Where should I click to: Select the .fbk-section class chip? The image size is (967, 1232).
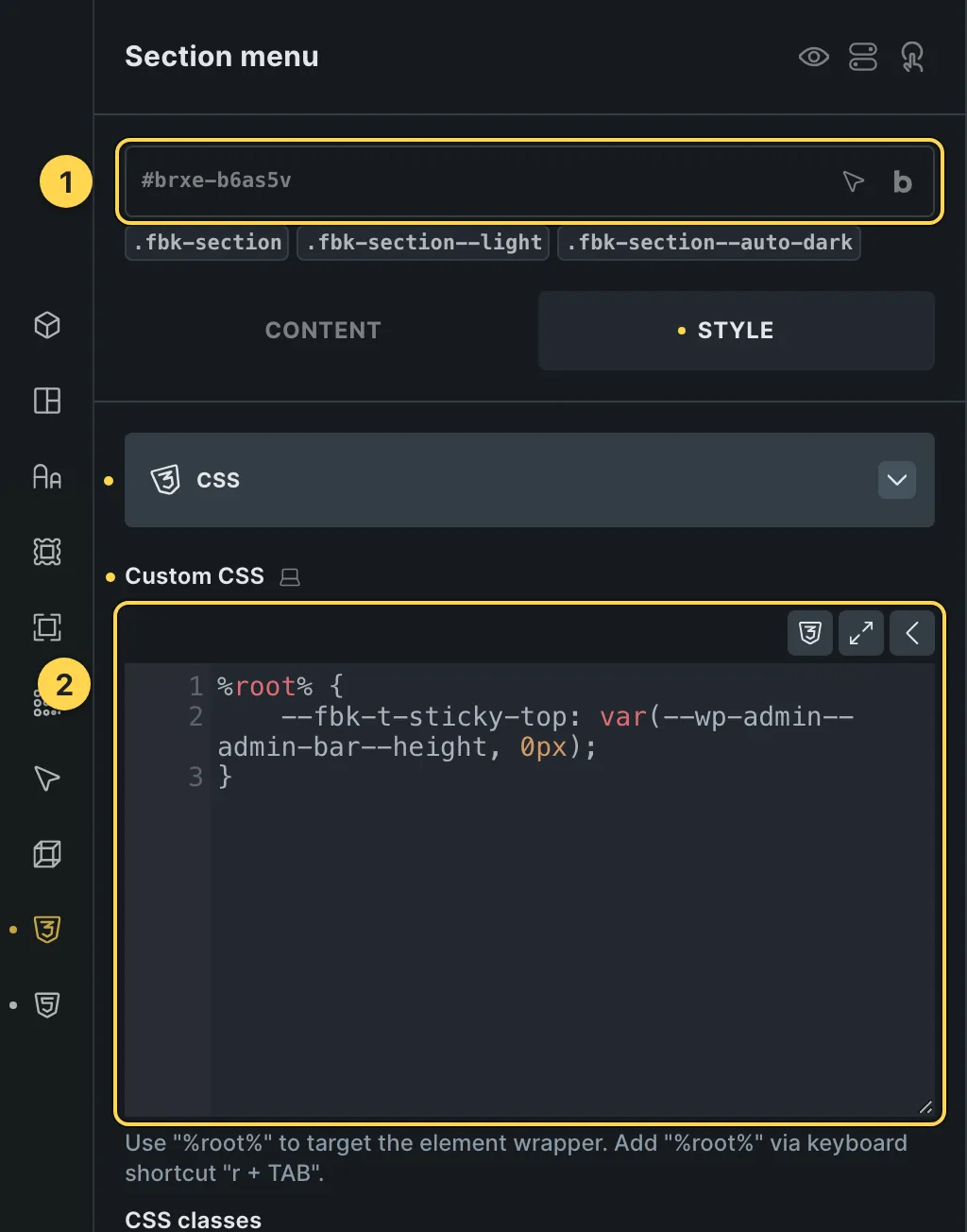[207, 243]
